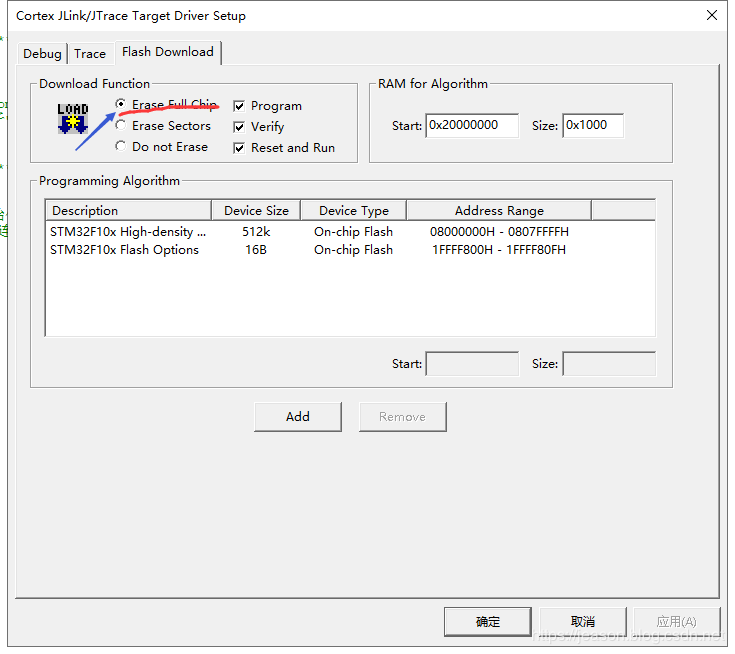Close the Target Driver Setup dialog
The image size is (735, 654).
tap(712, 15)
